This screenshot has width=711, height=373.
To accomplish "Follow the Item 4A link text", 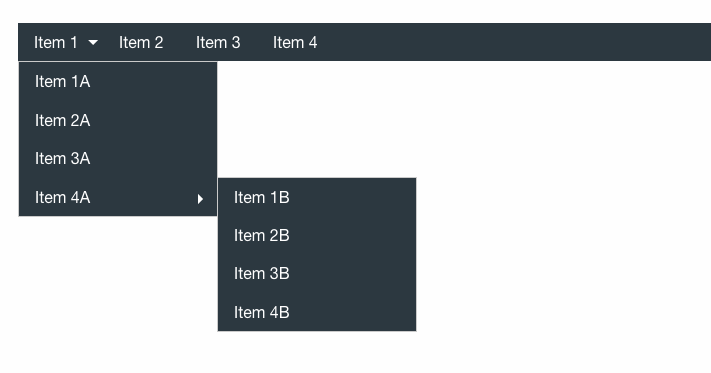I will tap(63, 198).
